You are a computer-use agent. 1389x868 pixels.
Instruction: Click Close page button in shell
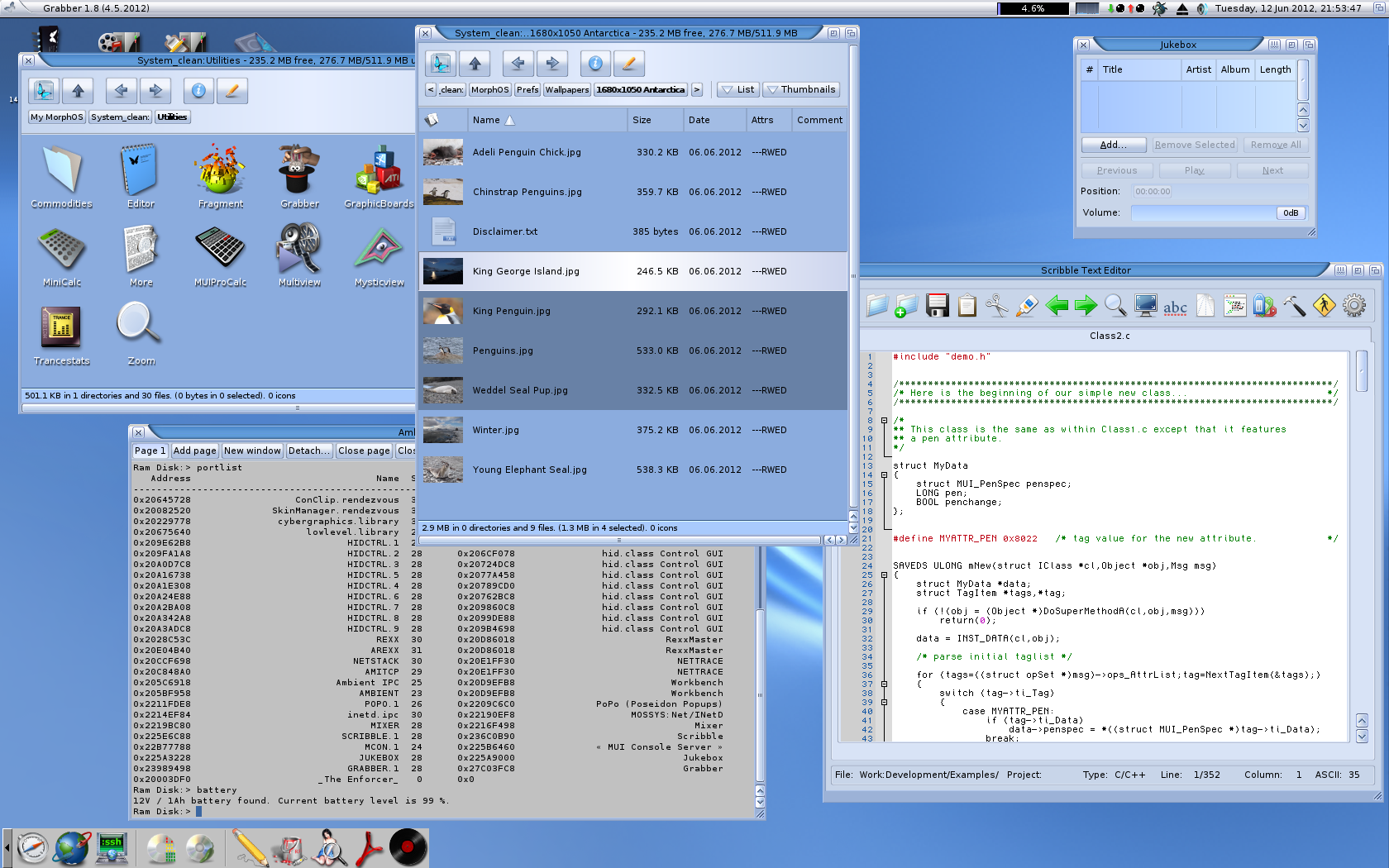[364, 451]
